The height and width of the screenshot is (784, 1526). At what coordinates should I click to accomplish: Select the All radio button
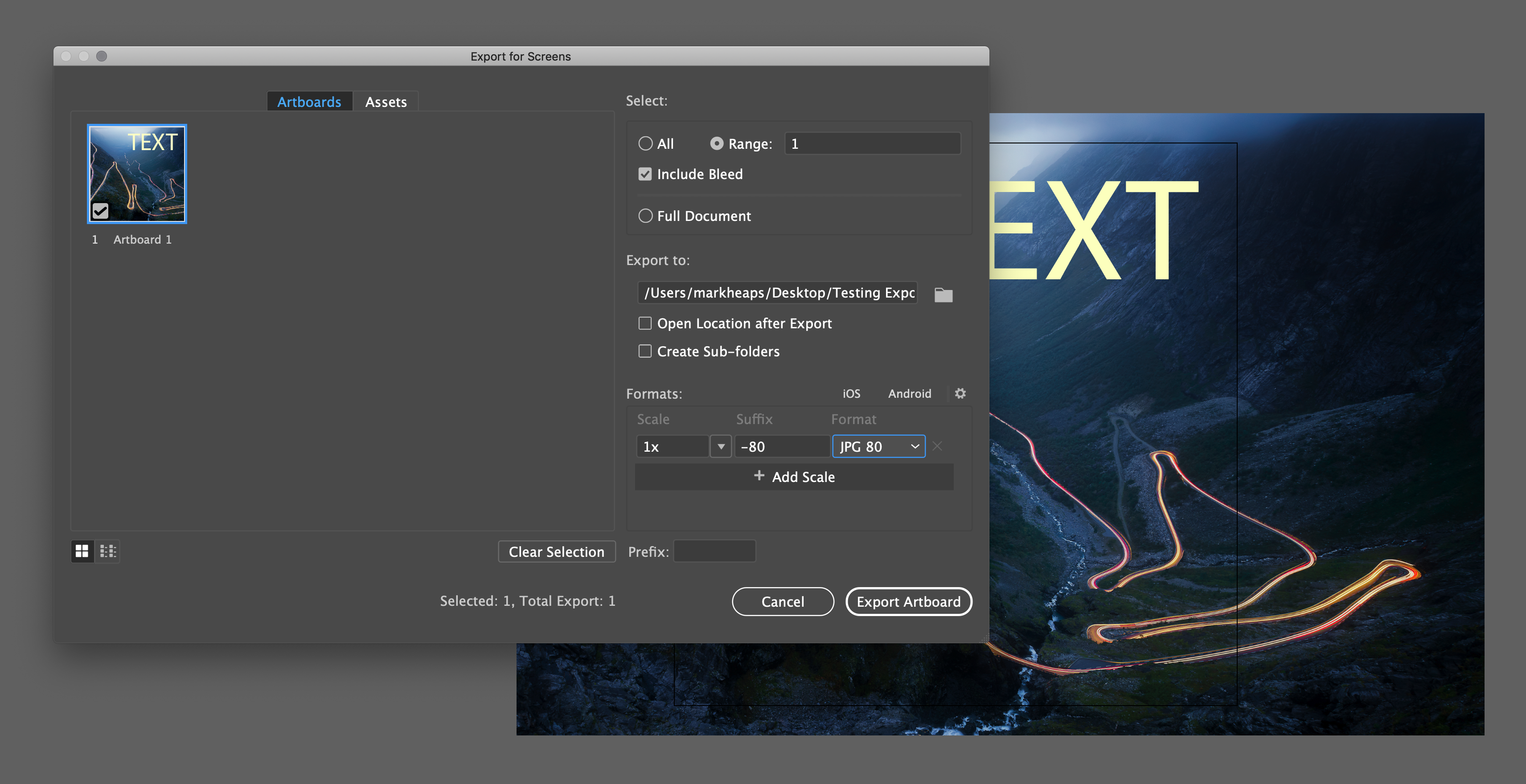tap(645, 143)
